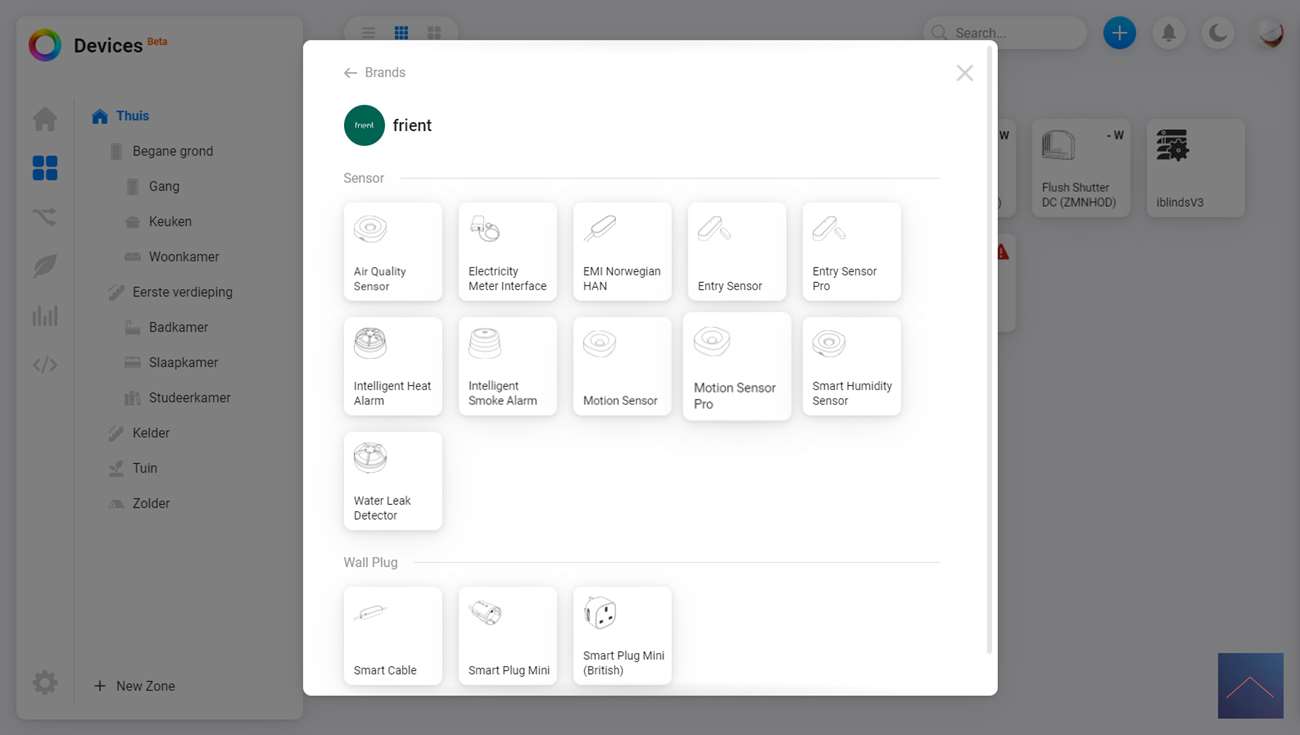Screen dimensions: 1300x735
Task: Pick the Water Leak Detector device
Action: [x=392, y=481]
